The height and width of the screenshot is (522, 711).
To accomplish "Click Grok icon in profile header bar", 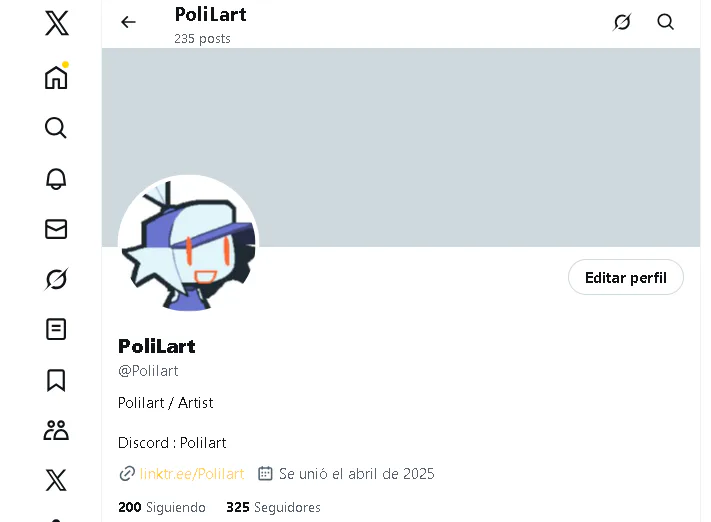I will click(622, 22).
